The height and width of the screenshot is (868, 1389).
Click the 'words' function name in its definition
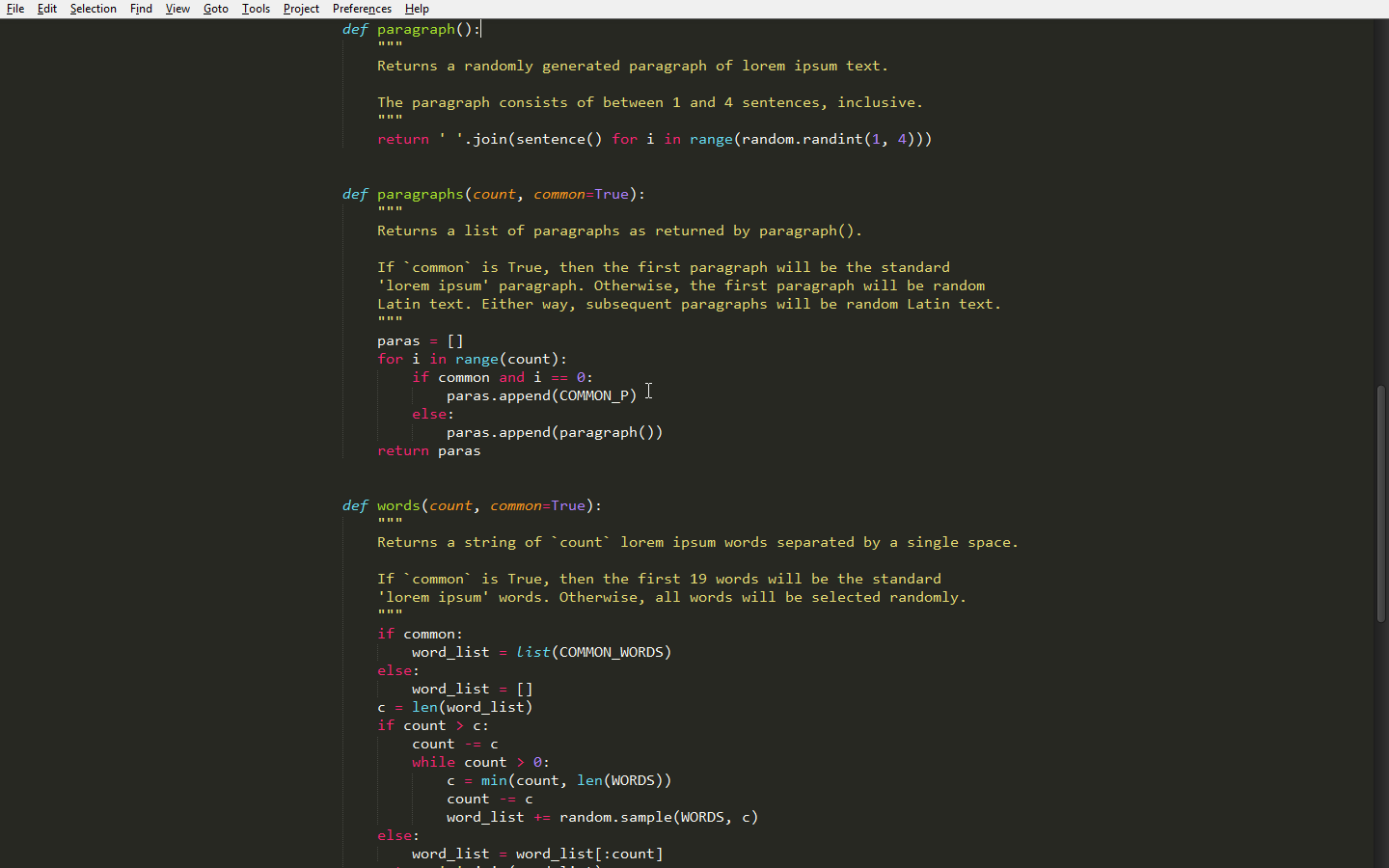398,505
